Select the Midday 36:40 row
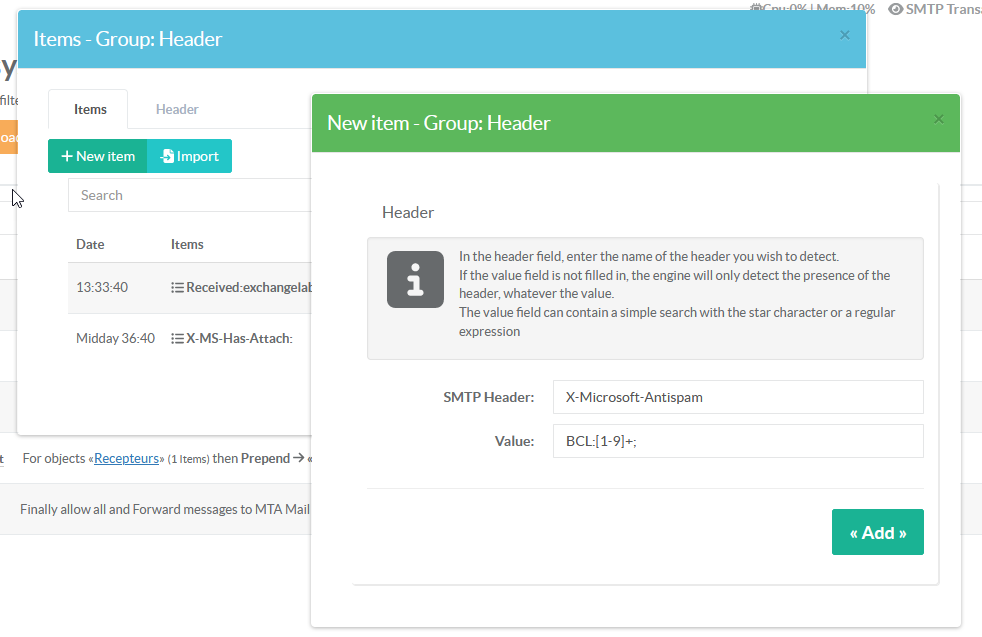This screenshot has height=637, width=982. (115, 339)
